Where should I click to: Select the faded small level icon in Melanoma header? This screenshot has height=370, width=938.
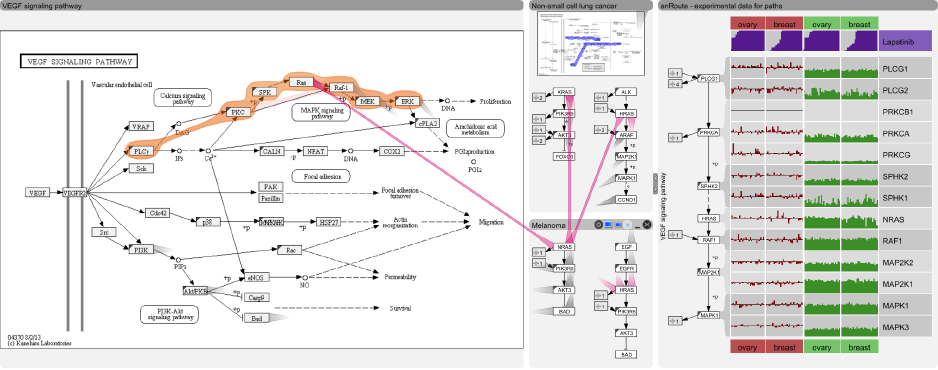[628, 224]
